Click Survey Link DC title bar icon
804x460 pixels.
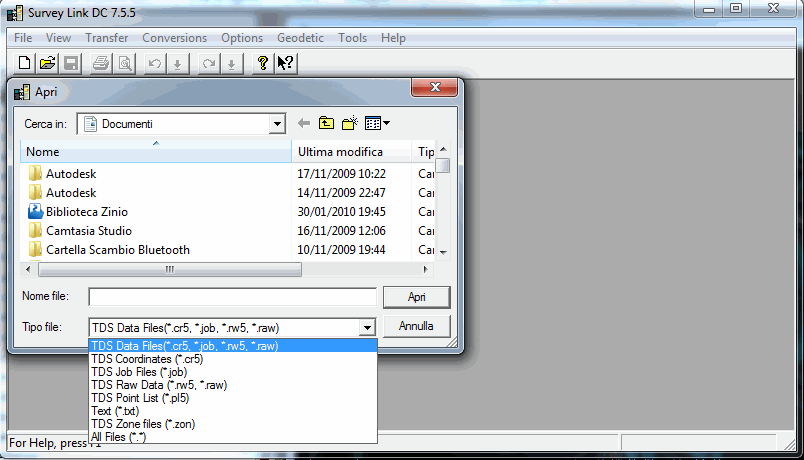tap(15, 13)
